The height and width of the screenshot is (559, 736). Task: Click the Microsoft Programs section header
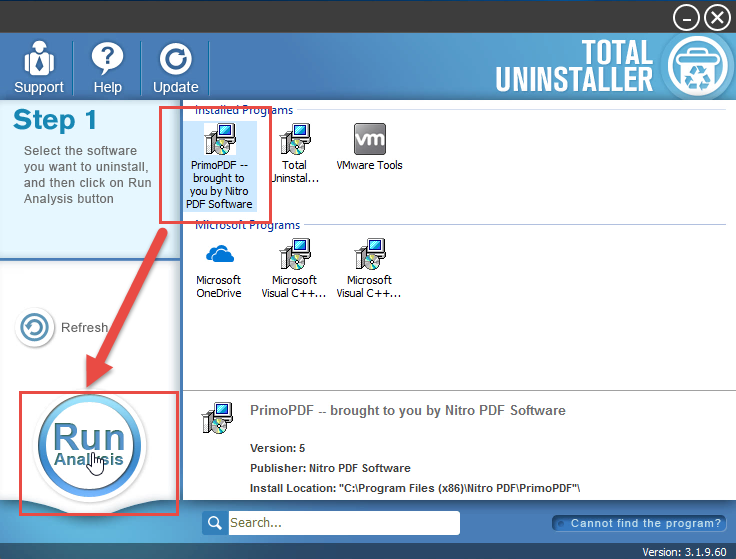247,225
